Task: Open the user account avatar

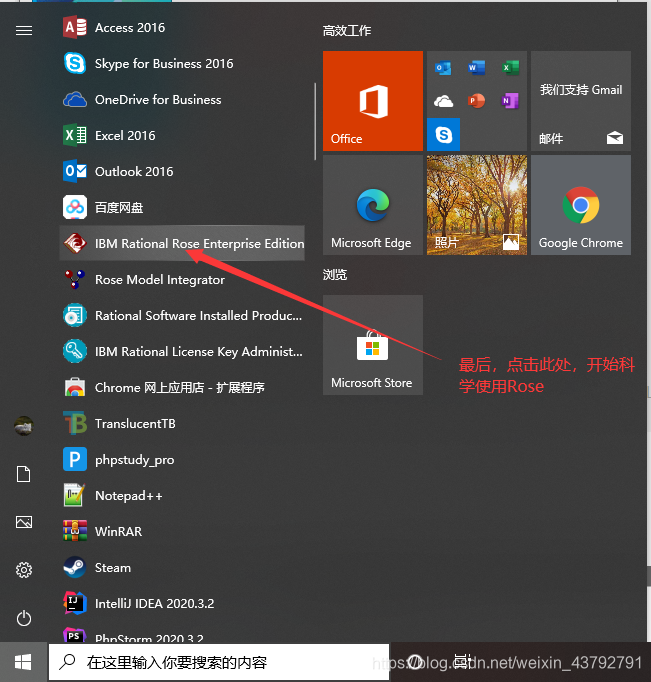Action: tap(24, 426)
